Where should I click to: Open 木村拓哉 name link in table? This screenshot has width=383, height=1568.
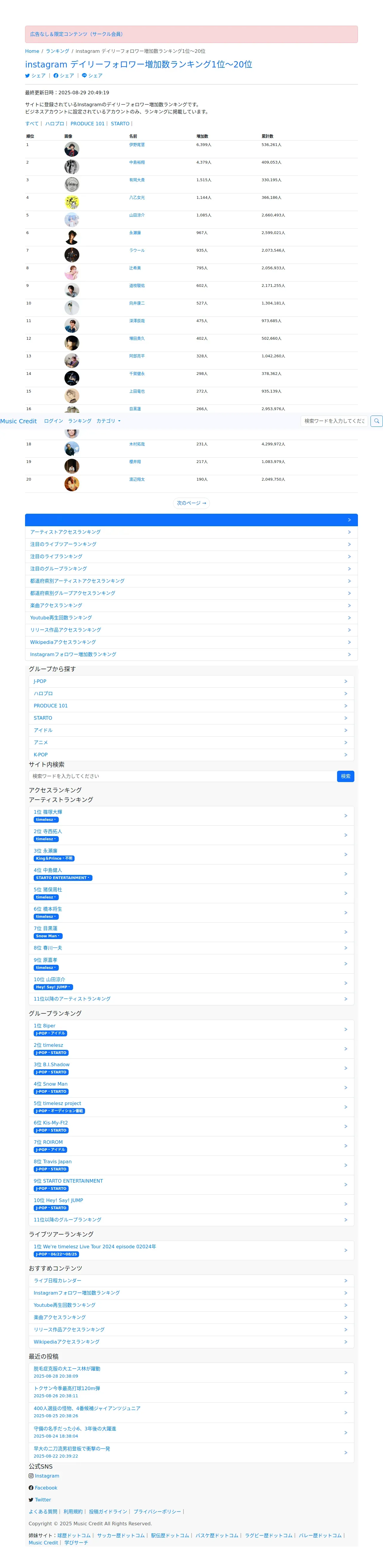pos(137,444)
